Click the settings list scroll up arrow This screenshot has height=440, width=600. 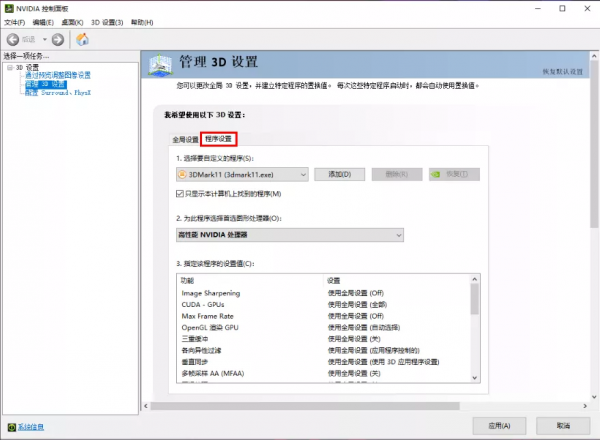click(x=474, y=279)
